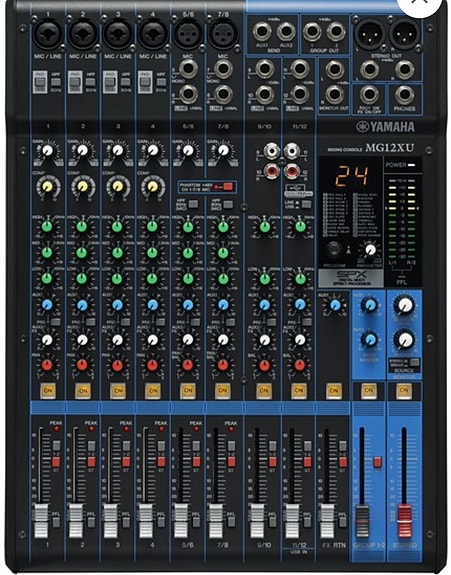The height and width of the screenshot is (575, 451).
Task: Adjust the LOW EQ knob on channel 9/10
Action: point(265,279)
